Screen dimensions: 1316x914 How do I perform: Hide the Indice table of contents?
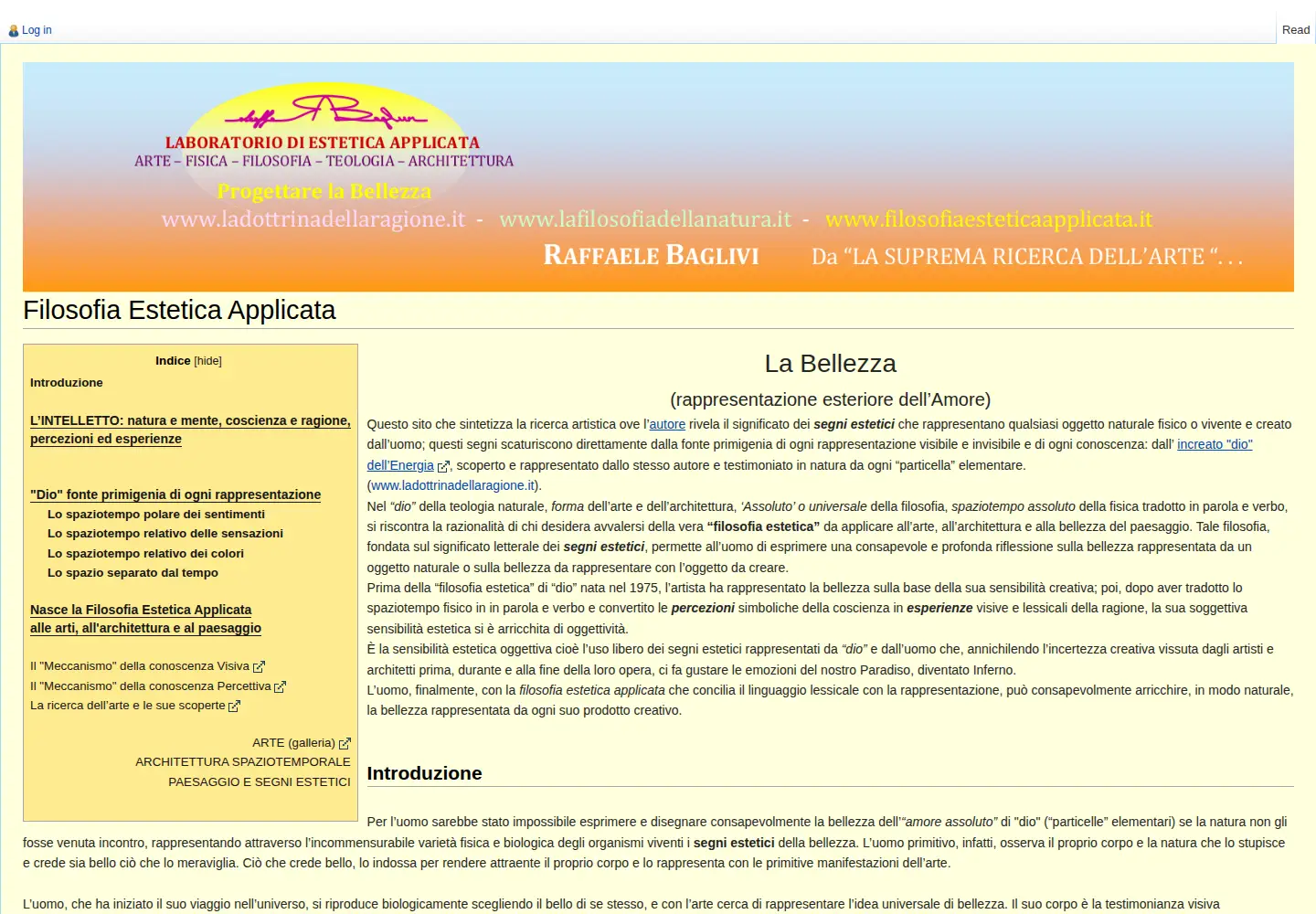click(208, 361)
